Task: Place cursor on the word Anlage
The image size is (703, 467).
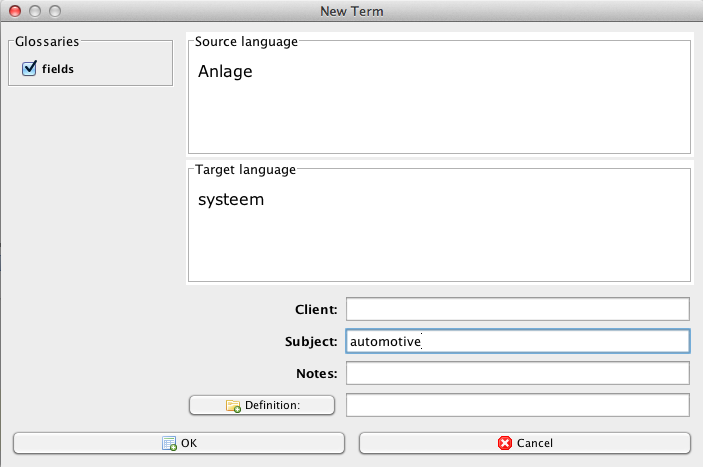Action: [225, 72]
